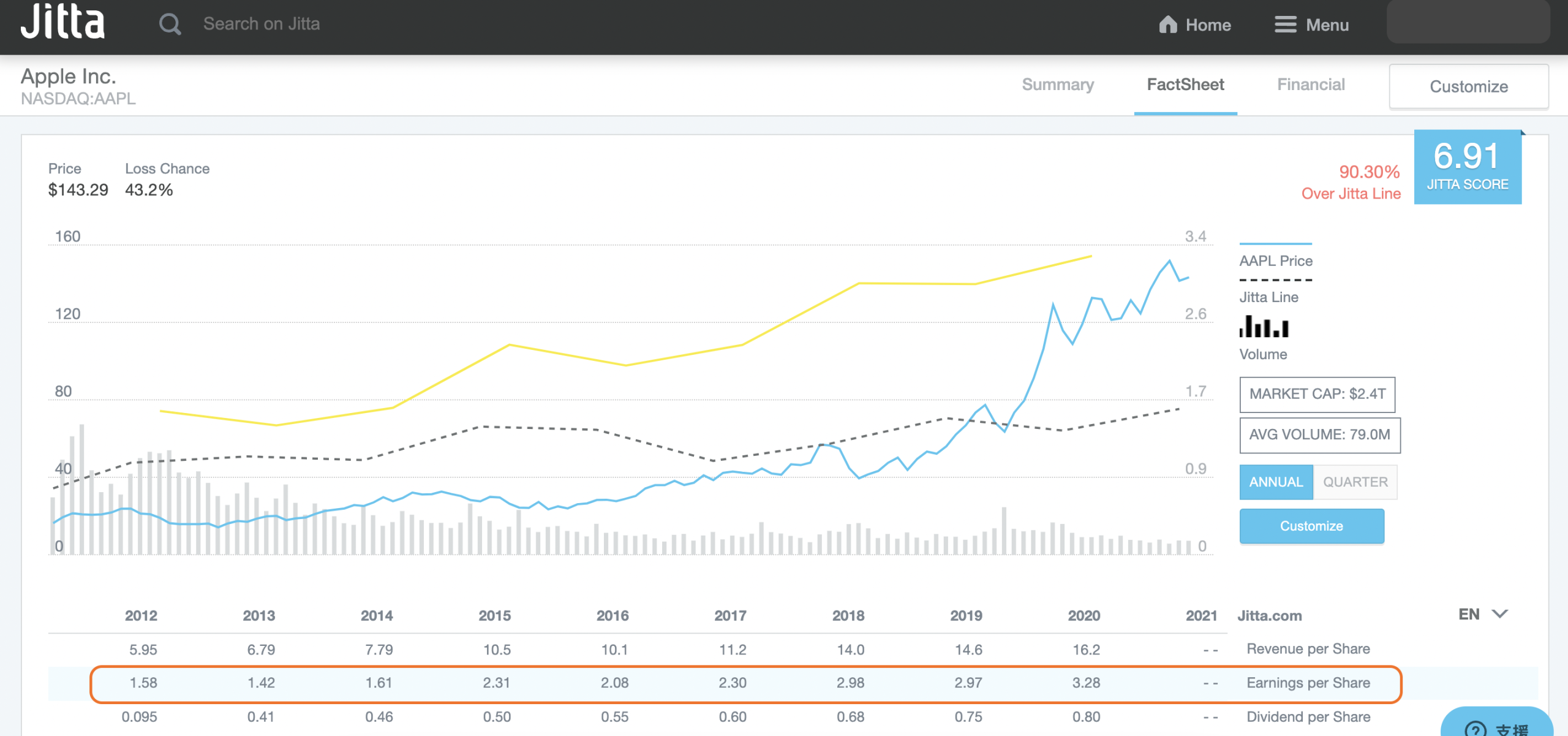Screen dimensions: 1568x736
Task: Focus the Search on Jitta field
Action: tap(262, 24)
